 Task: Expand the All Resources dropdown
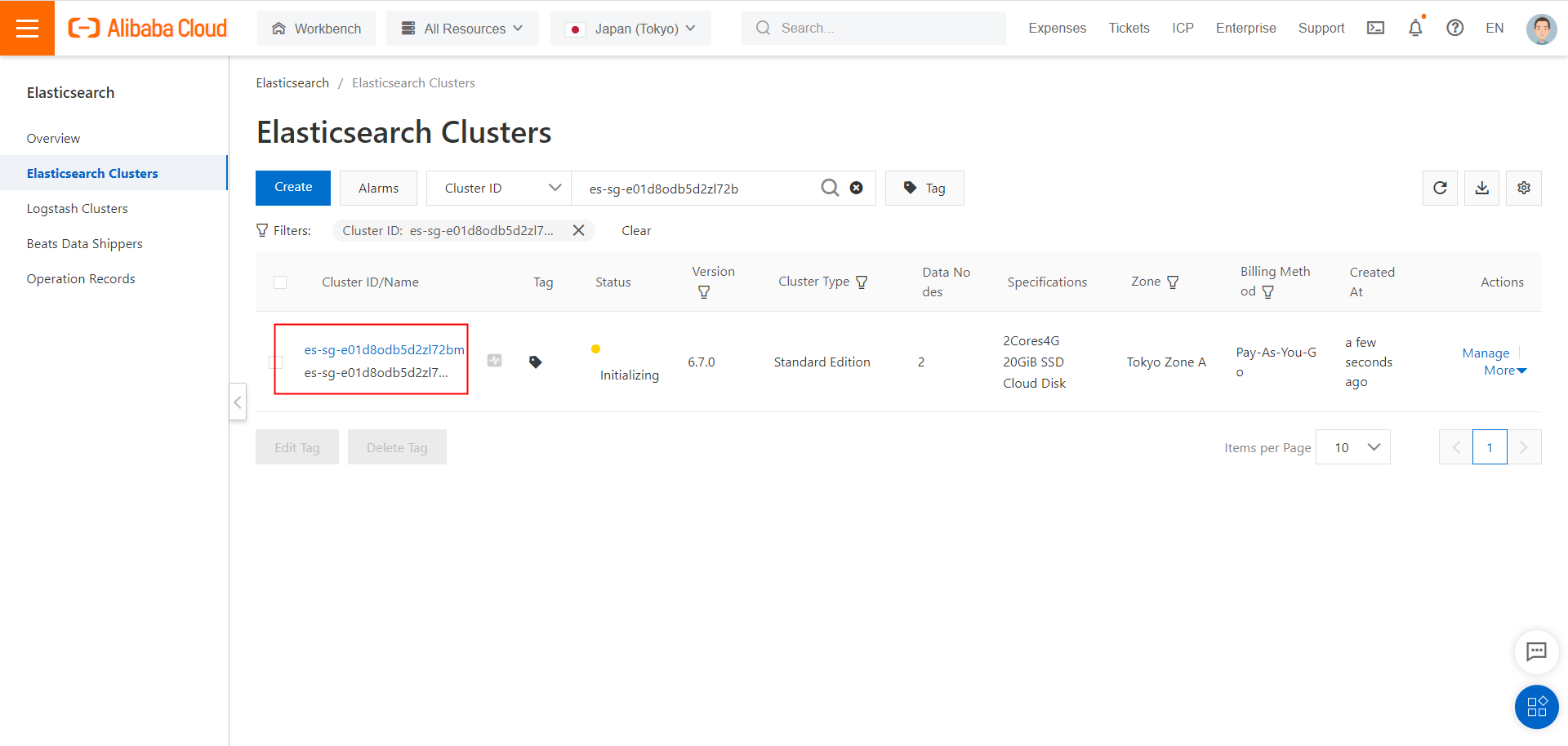(462, 29)
